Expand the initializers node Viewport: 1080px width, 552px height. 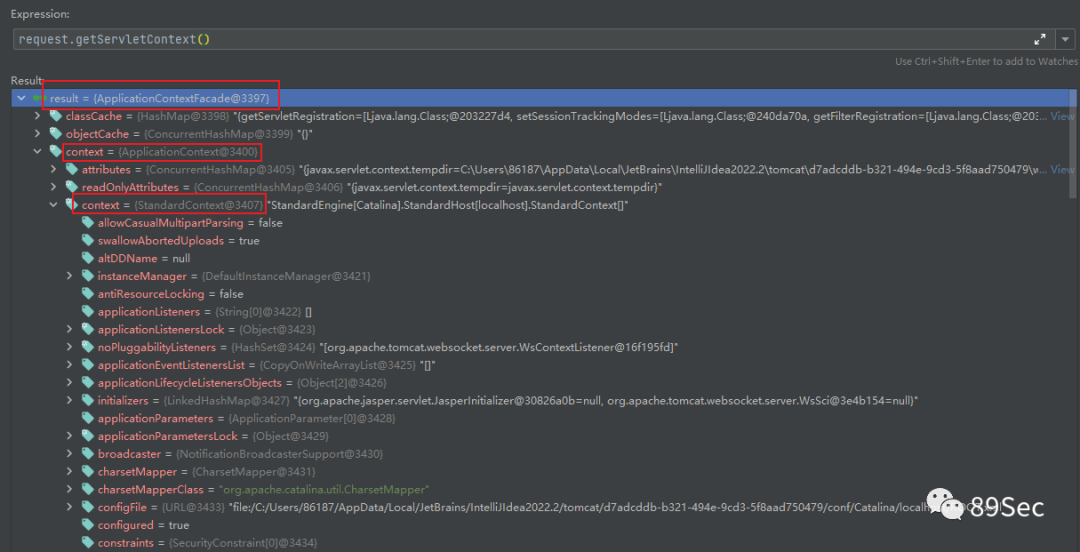(x=70, y=400)
